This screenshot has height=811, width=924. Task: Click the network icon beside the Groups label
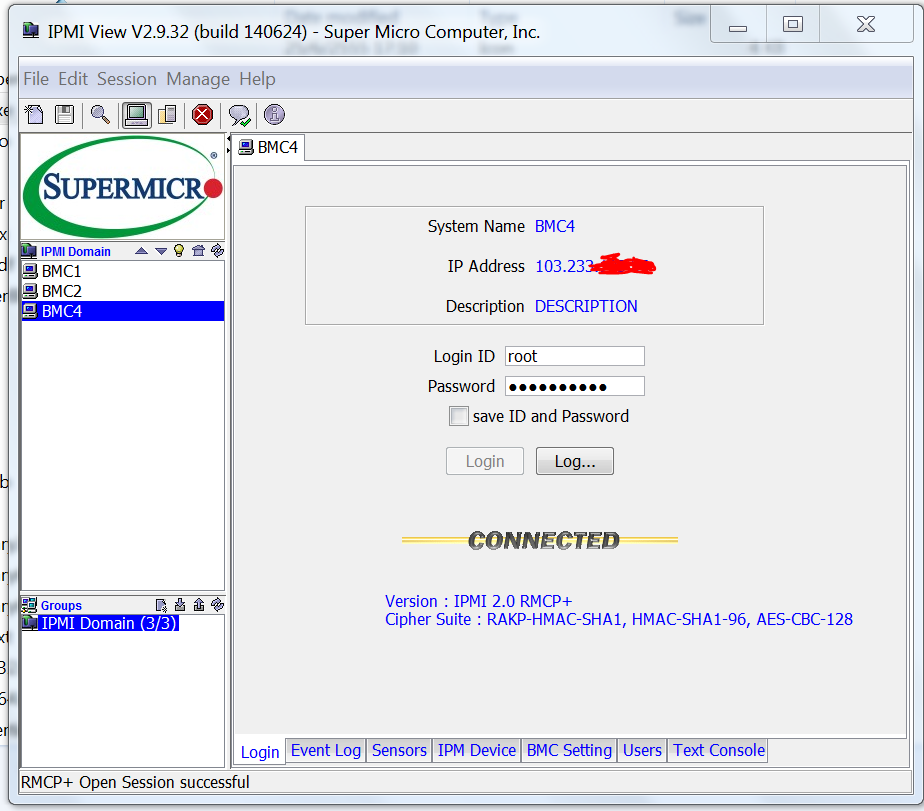click(x=29, y=605)
